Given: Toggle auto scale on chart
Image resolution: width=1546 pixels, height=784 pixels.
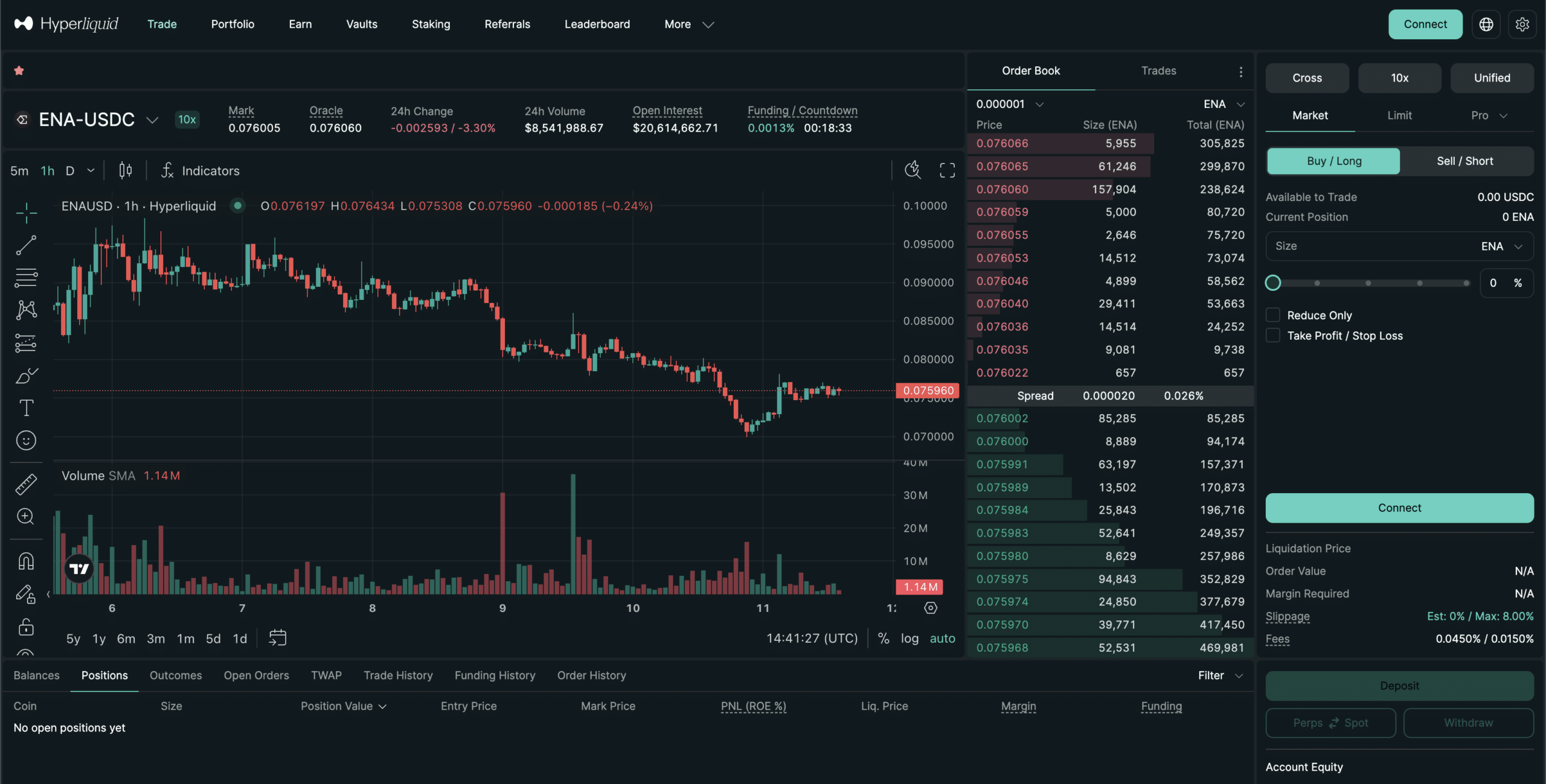Looking at the screenshot, I should click(x=942, y=639).
